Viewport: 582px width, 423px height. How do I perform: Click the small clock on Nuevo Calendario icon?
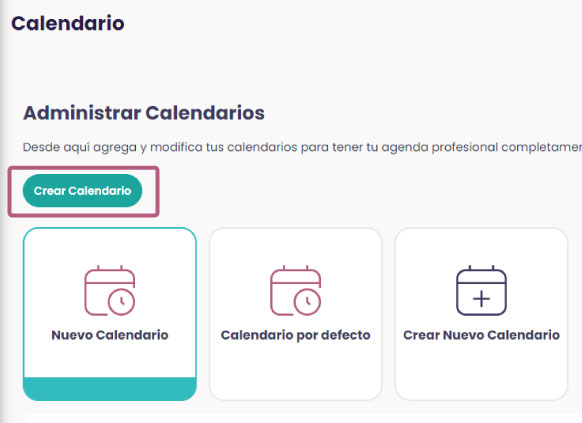121,302
